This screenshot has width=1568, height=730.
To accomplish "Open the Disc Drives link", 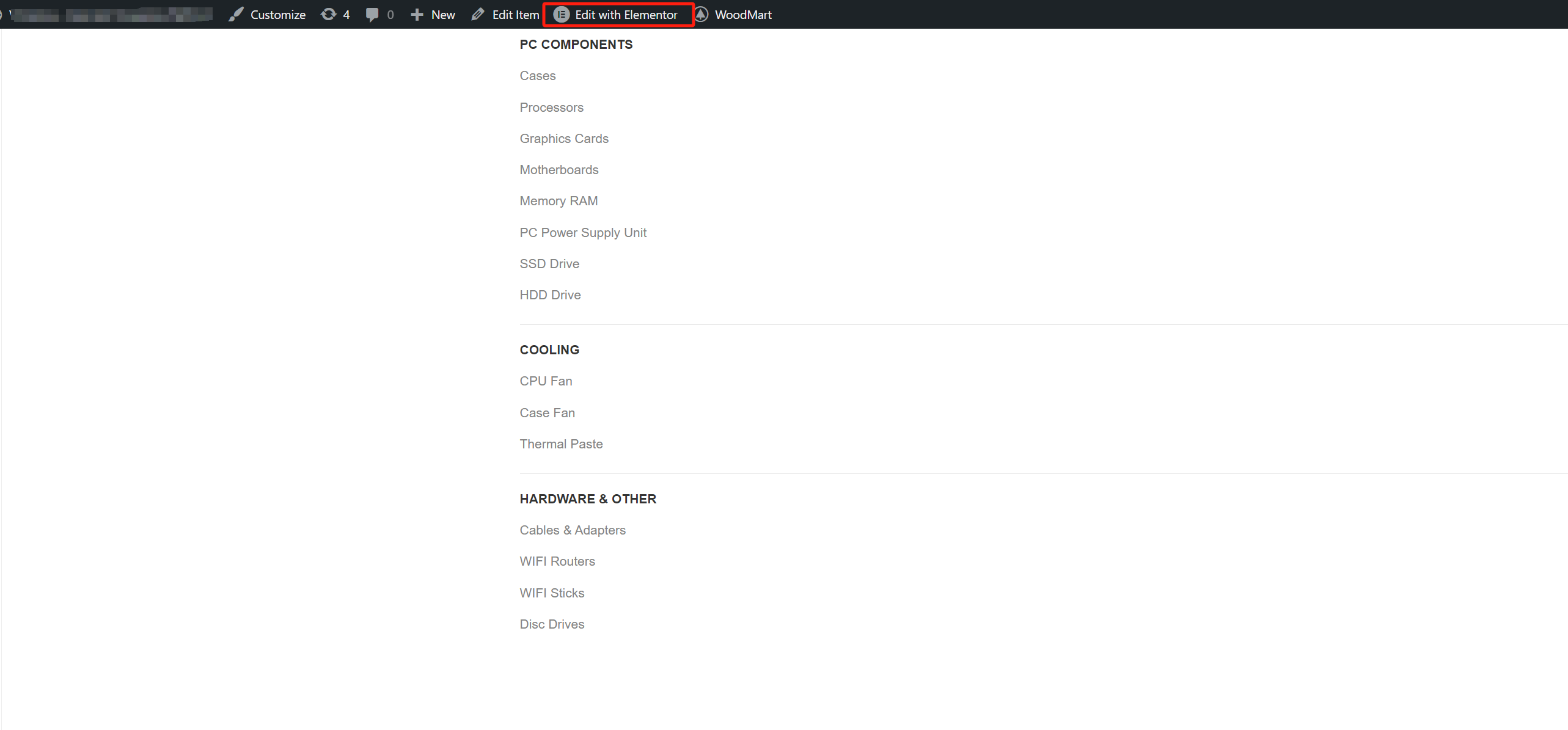I will point(551,624).
